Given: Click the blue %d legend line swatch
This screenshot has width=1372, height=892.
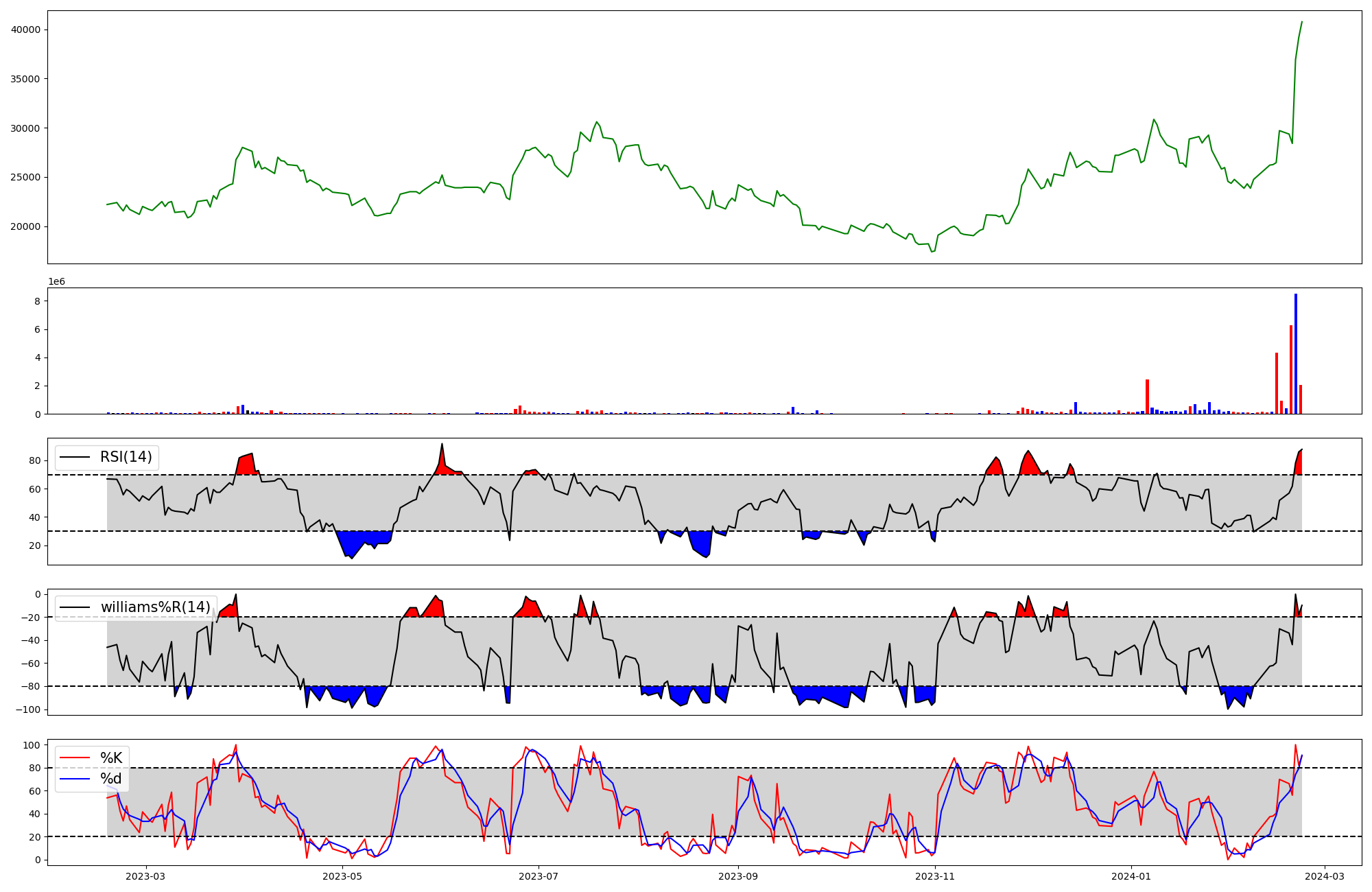Looking at the screenshot, I should [x=75, y=779].
